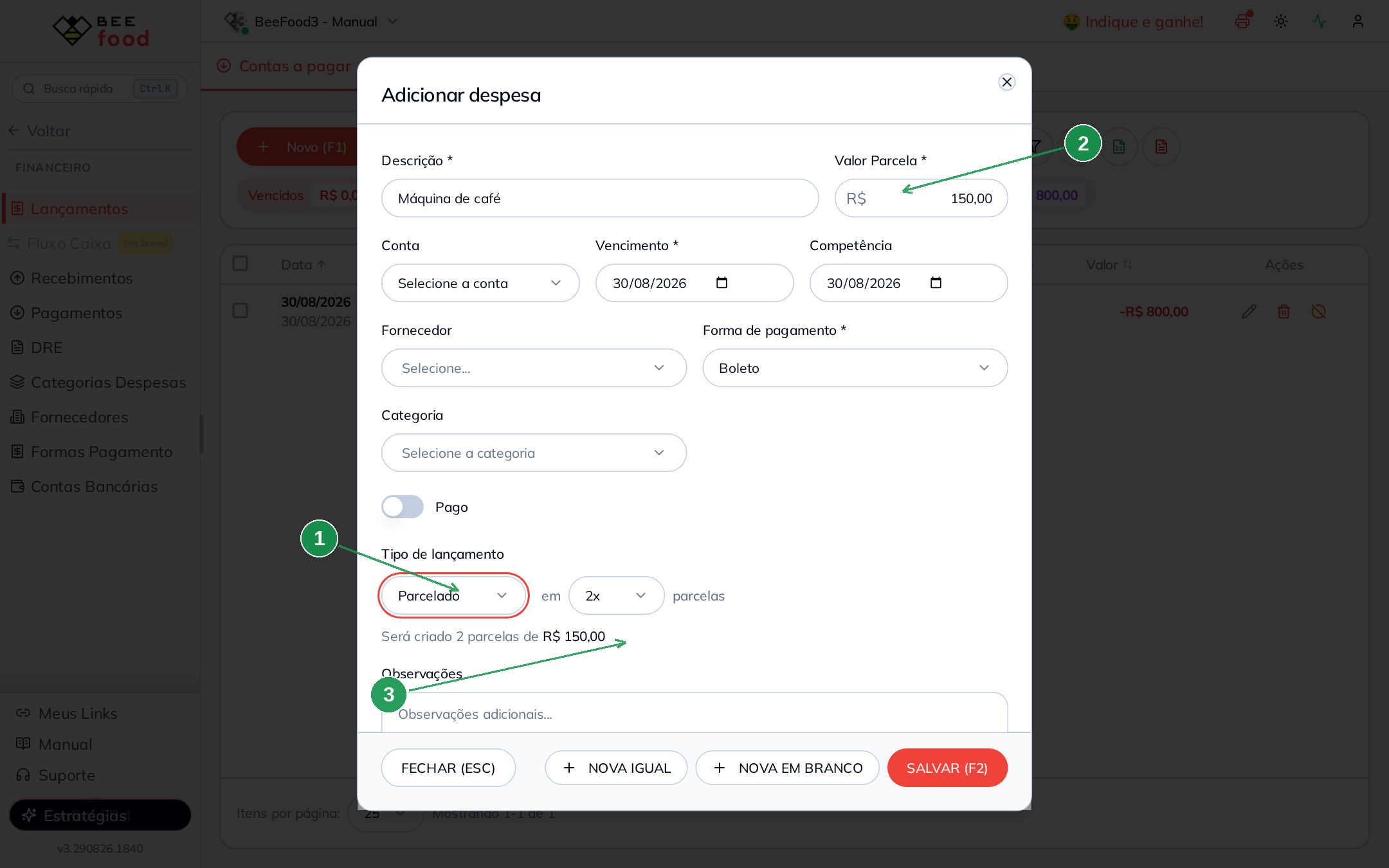
Task: Click the Vencidos filter chip
Action: click(x=298, y=195)
